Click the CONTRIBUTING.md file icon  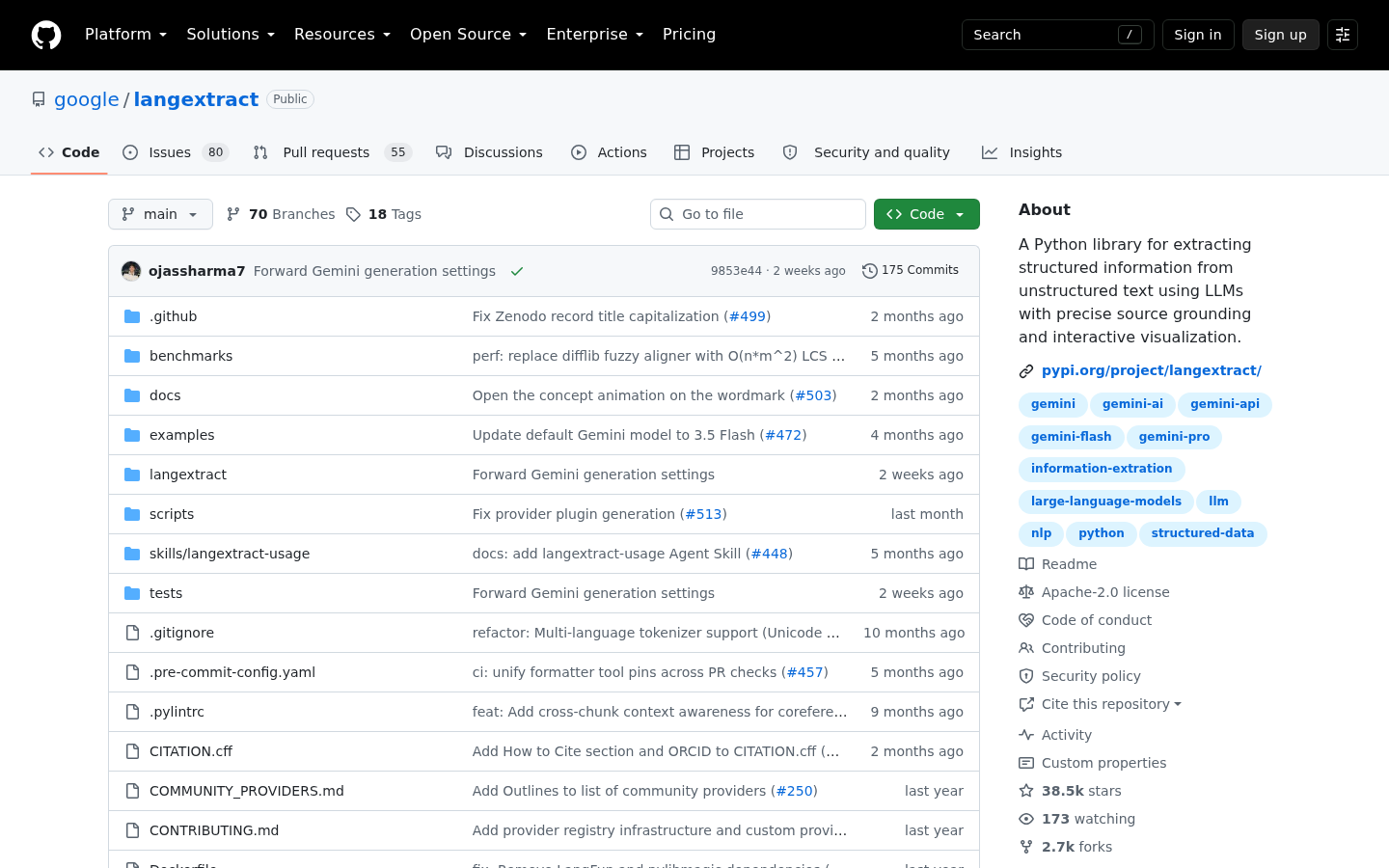(132, 830)
